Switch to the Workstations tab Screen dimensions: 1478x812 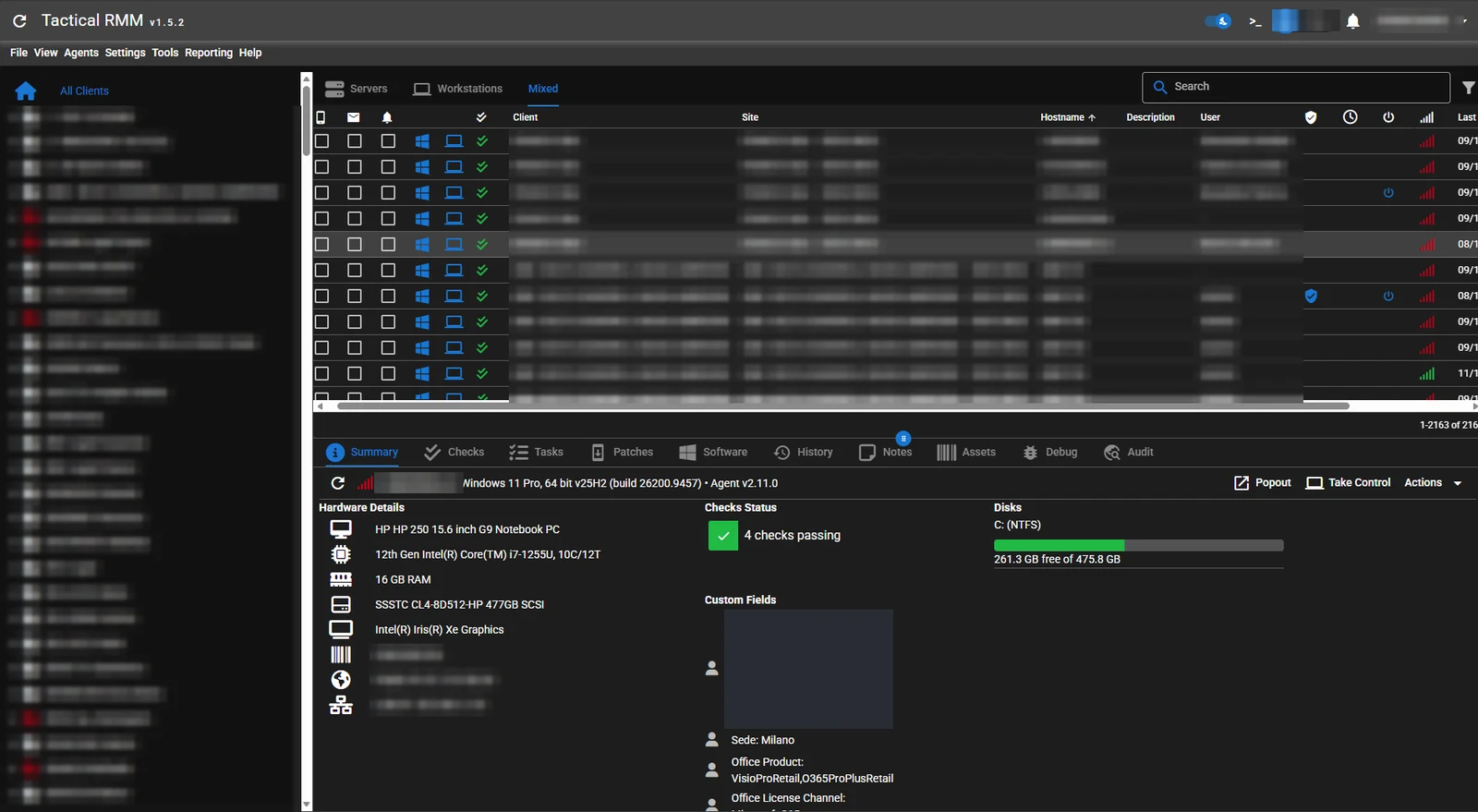click(458, 89)
